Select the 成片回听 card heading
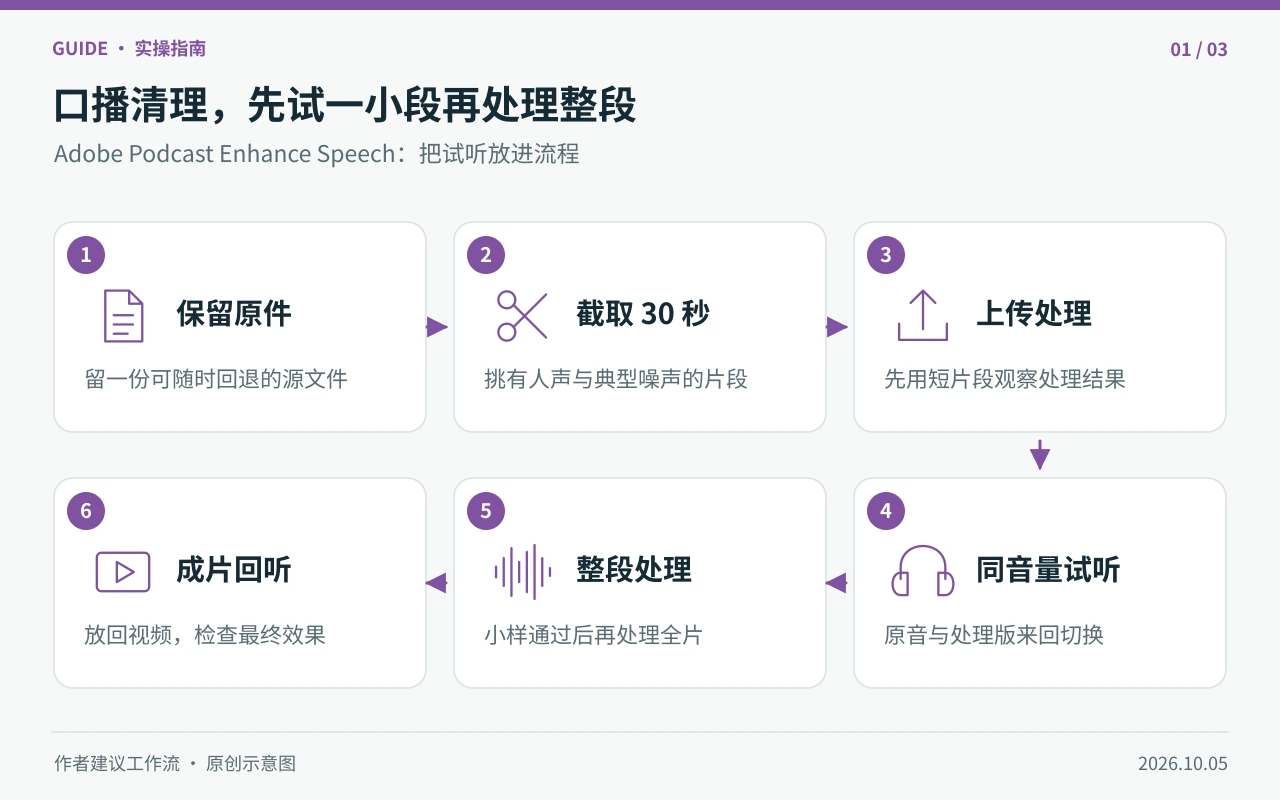 tap(234, 570)
